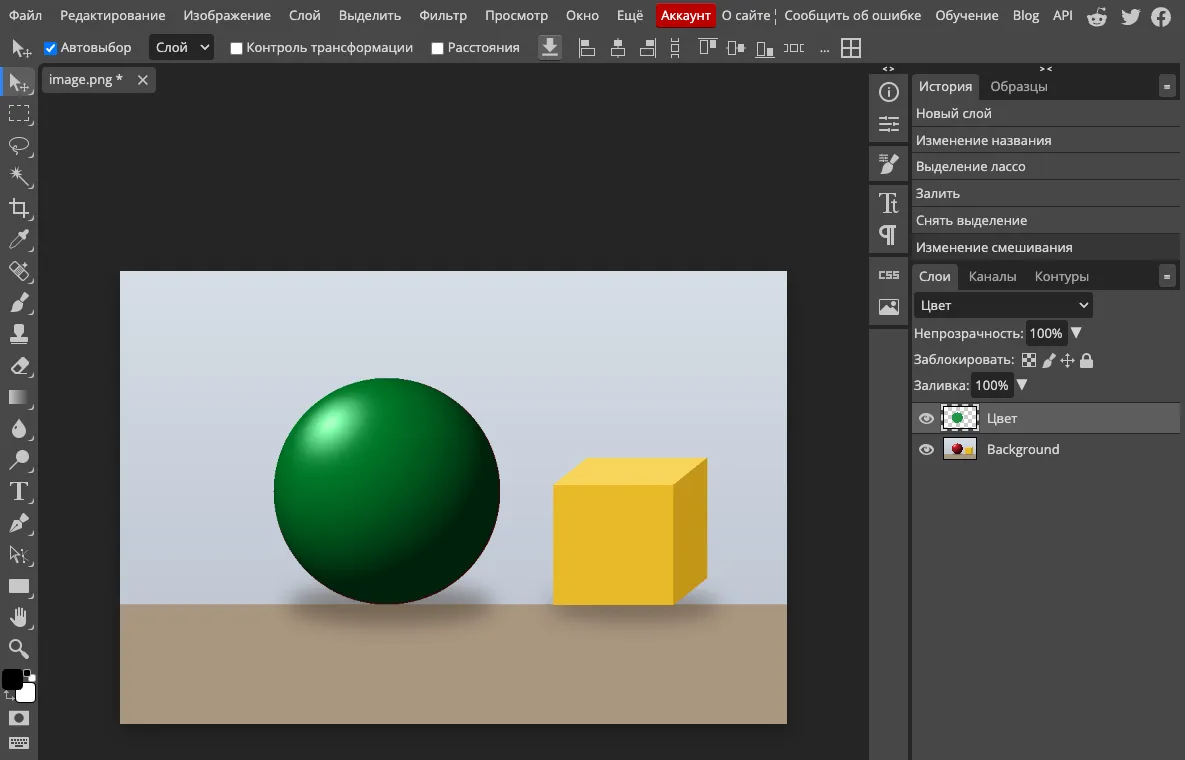Enable the Расстояния checkbox
Image resolution: width=1185 pixels, height=760 pixels.
coord(437,48)
